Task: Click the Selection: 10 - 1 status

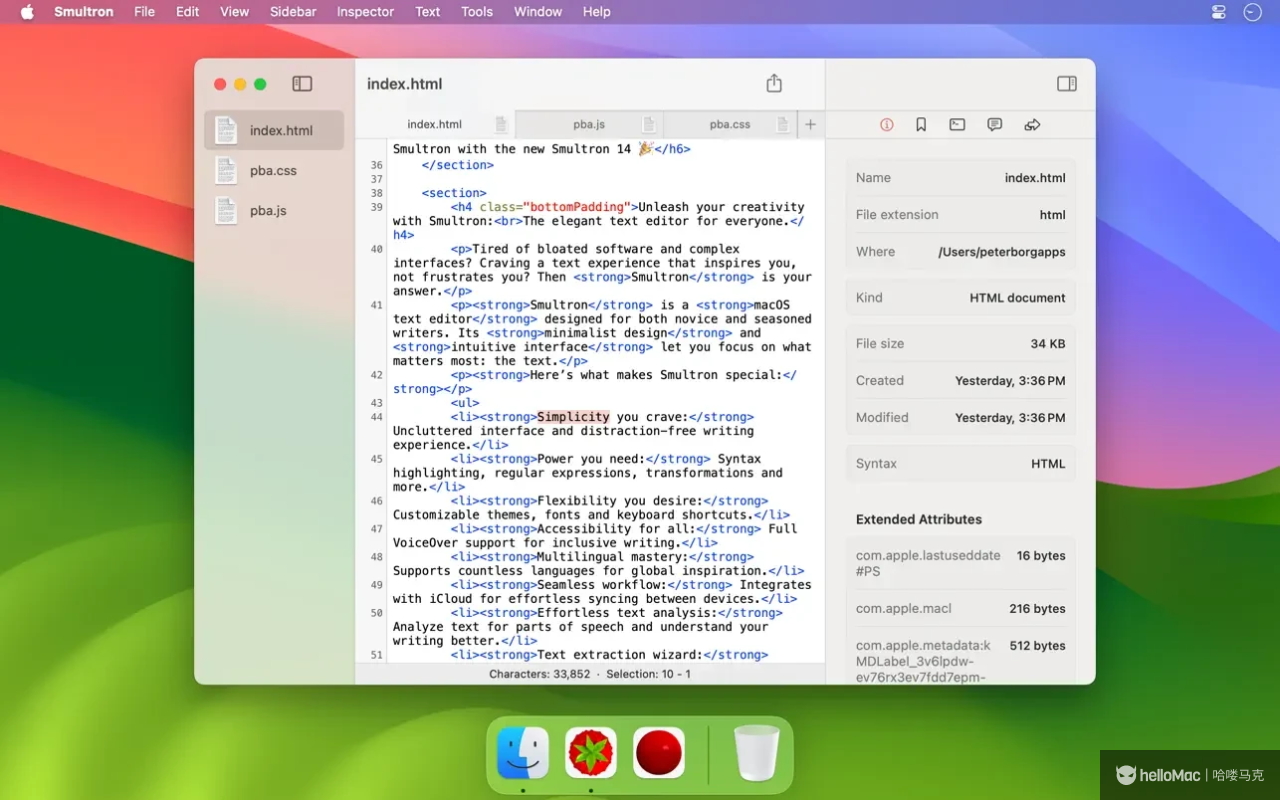Action: point(648,674)
